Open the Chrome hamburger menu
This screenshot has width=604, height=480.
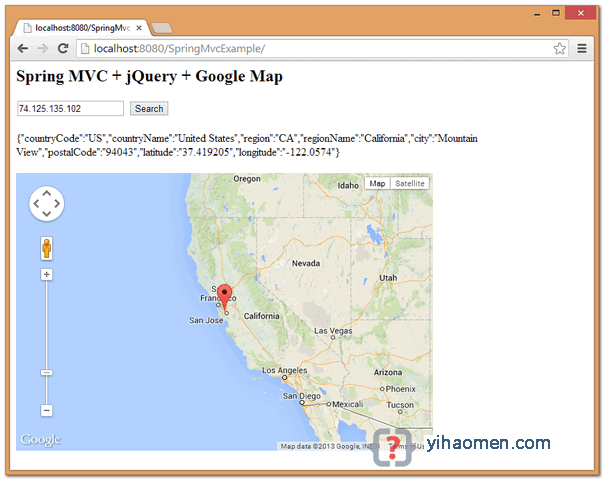click(582, 49)
